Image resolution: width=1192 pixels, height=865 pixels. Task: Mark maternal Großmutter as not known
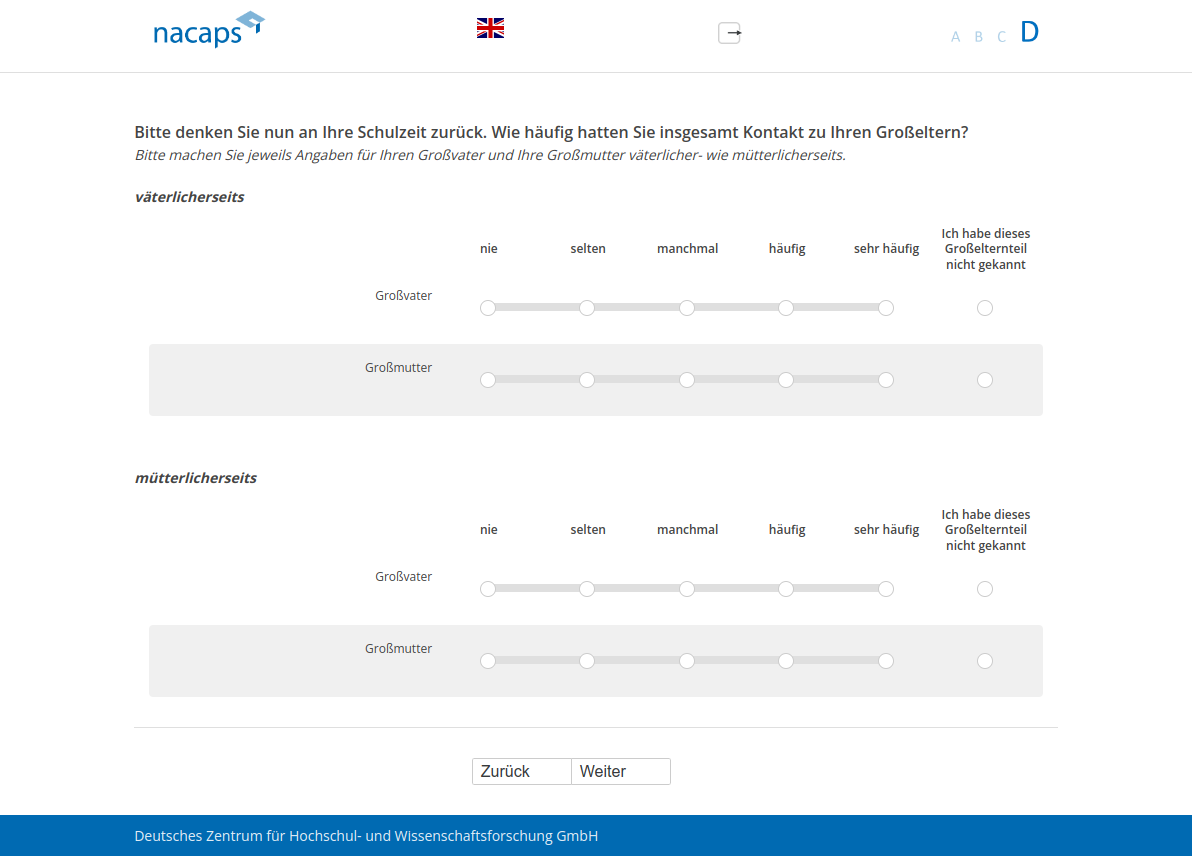[985, 661]
